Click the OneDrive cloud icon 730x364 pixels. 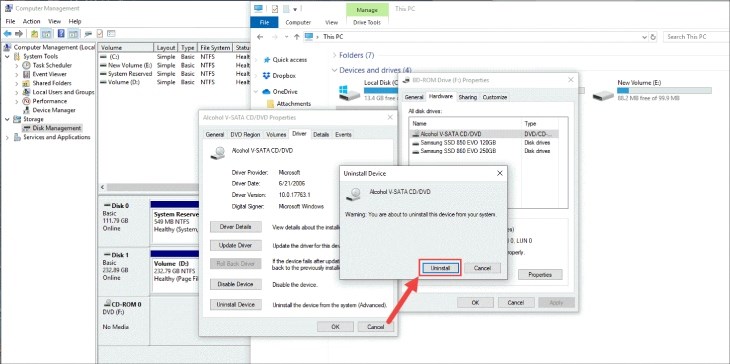266,92
